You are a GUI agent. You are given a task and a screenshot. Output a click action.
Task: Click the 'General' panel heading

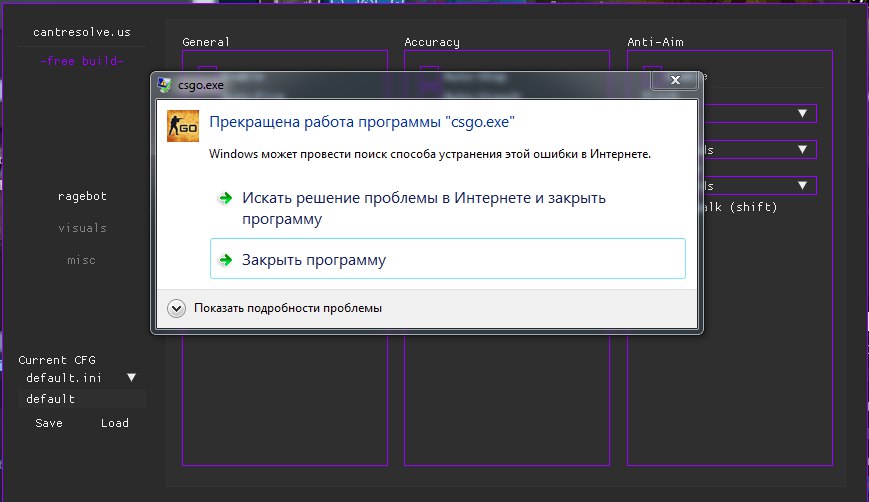pyautogui.click(x=206, y=42)
